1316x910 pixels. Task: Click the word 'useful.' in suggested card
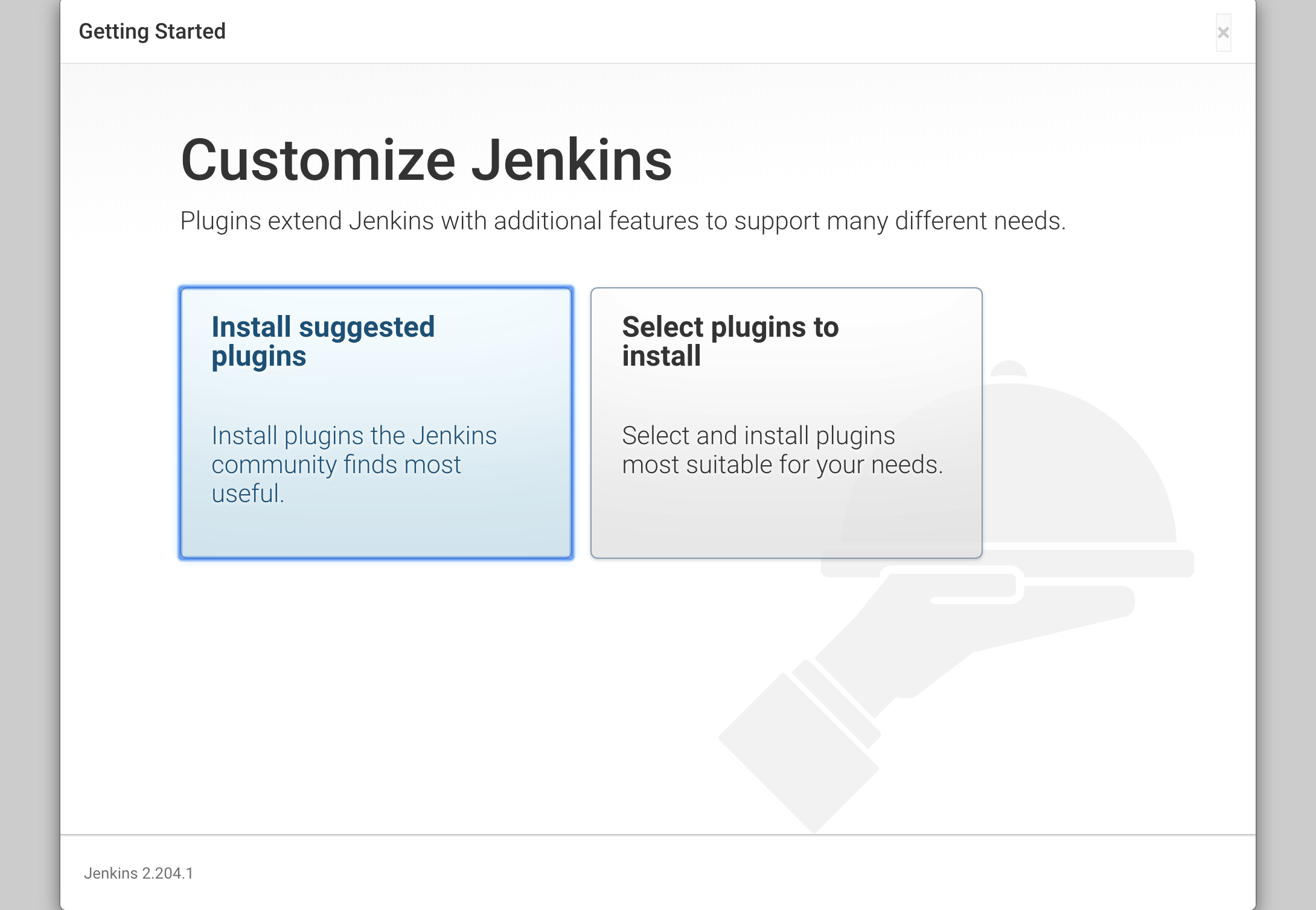pos(248,494)
